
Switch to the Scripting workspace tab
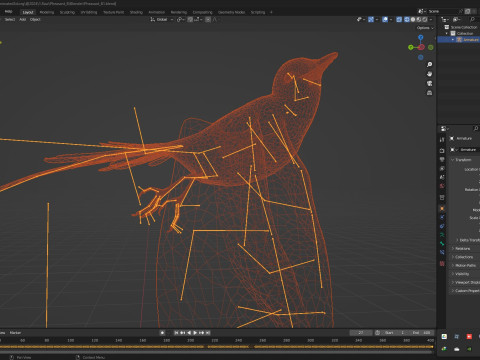258,12
